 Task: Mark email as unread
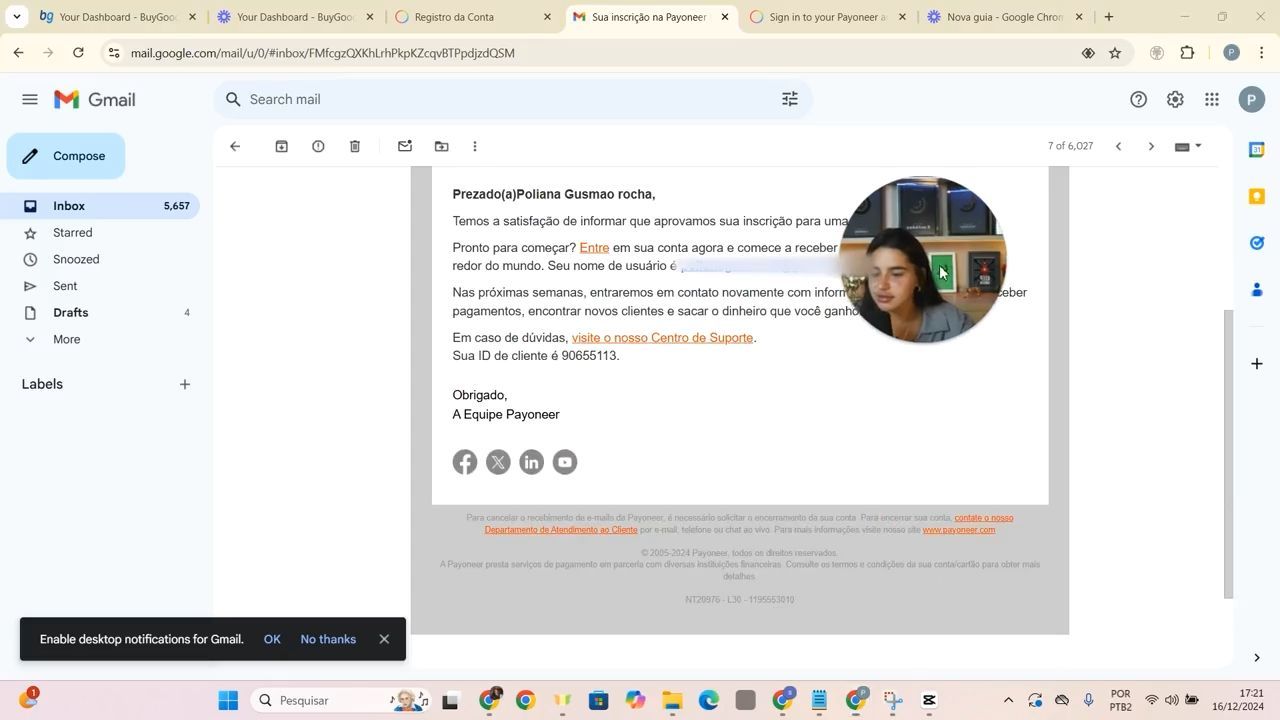click(x=405, y=146)
